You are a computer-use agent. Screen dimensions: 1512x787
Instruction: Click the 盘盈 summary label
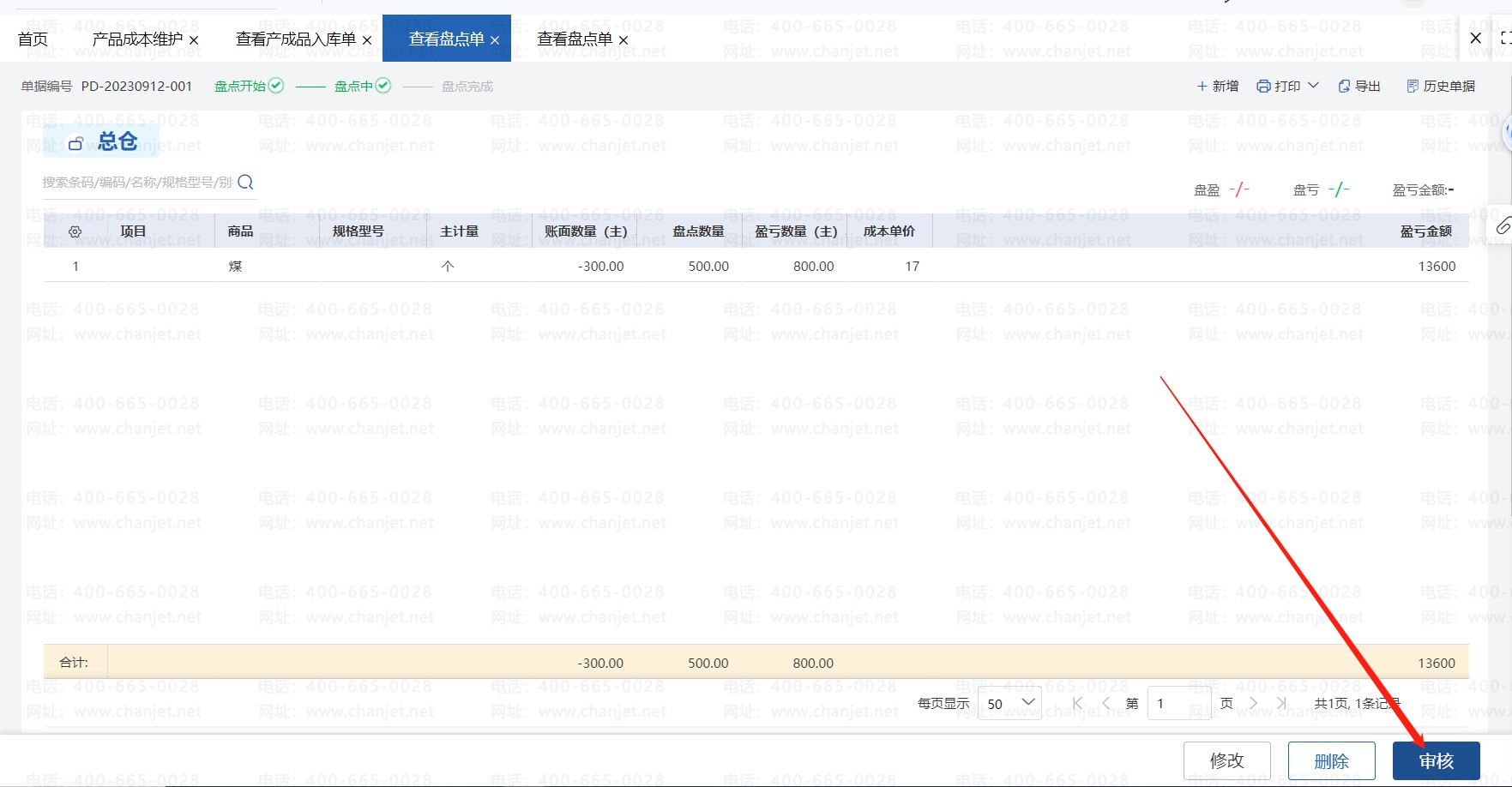point(1207,190)
